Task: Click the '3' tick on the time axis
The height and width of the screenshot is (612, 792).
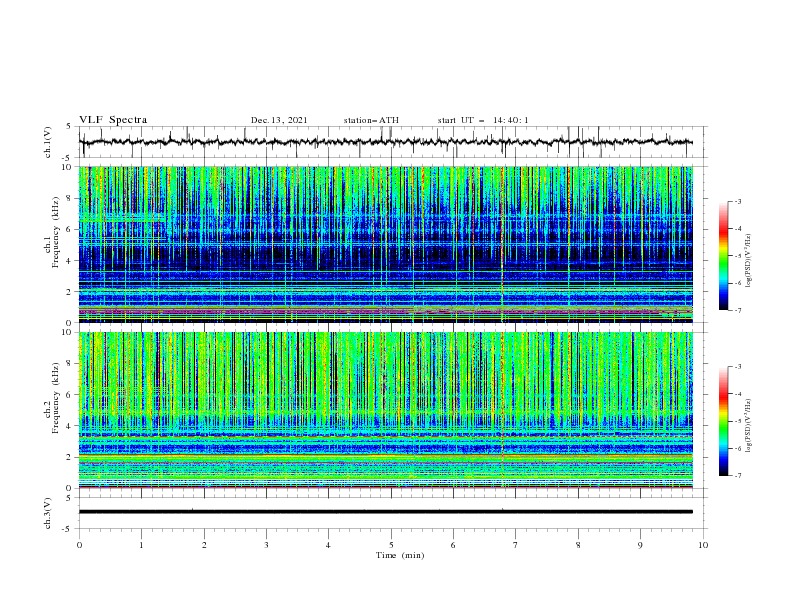Action: tap(266, 545)
